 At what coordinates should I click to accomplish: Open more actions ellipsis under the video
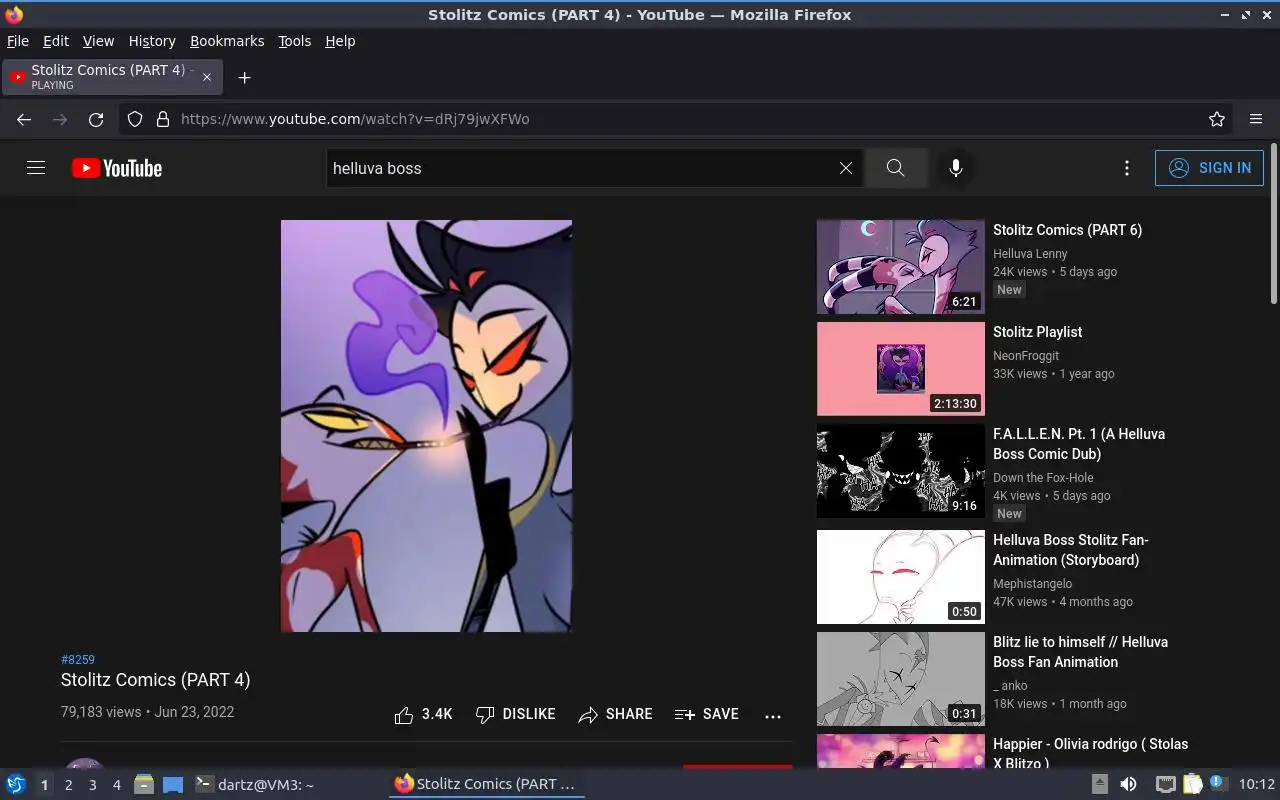tap(772, 715)
